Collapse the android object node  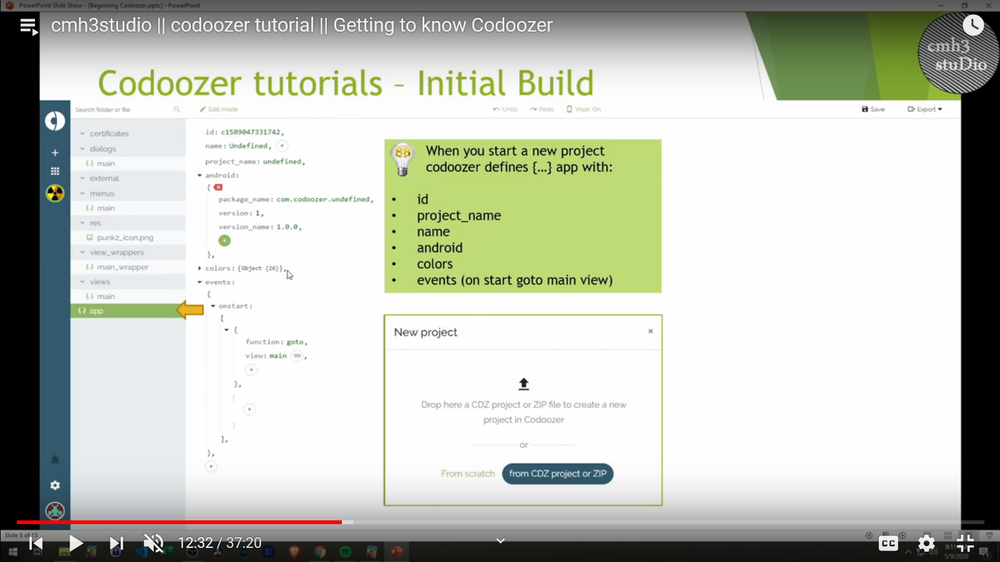pos(200,175)
